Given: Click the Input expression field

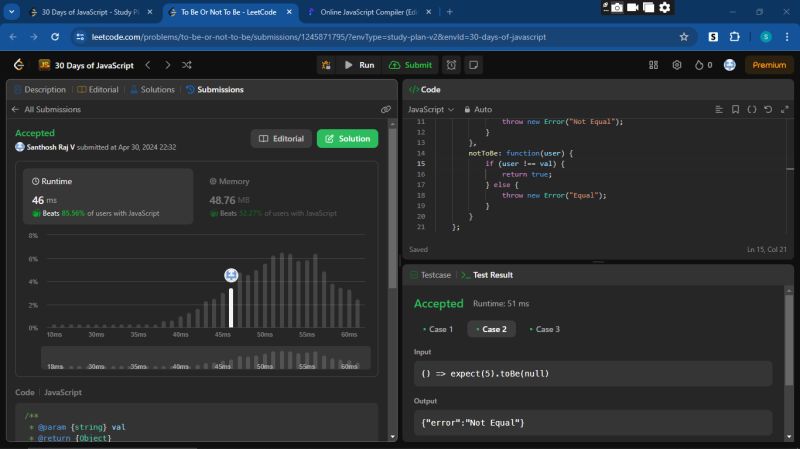Looking at the screenshot, I should click(593, 373).
